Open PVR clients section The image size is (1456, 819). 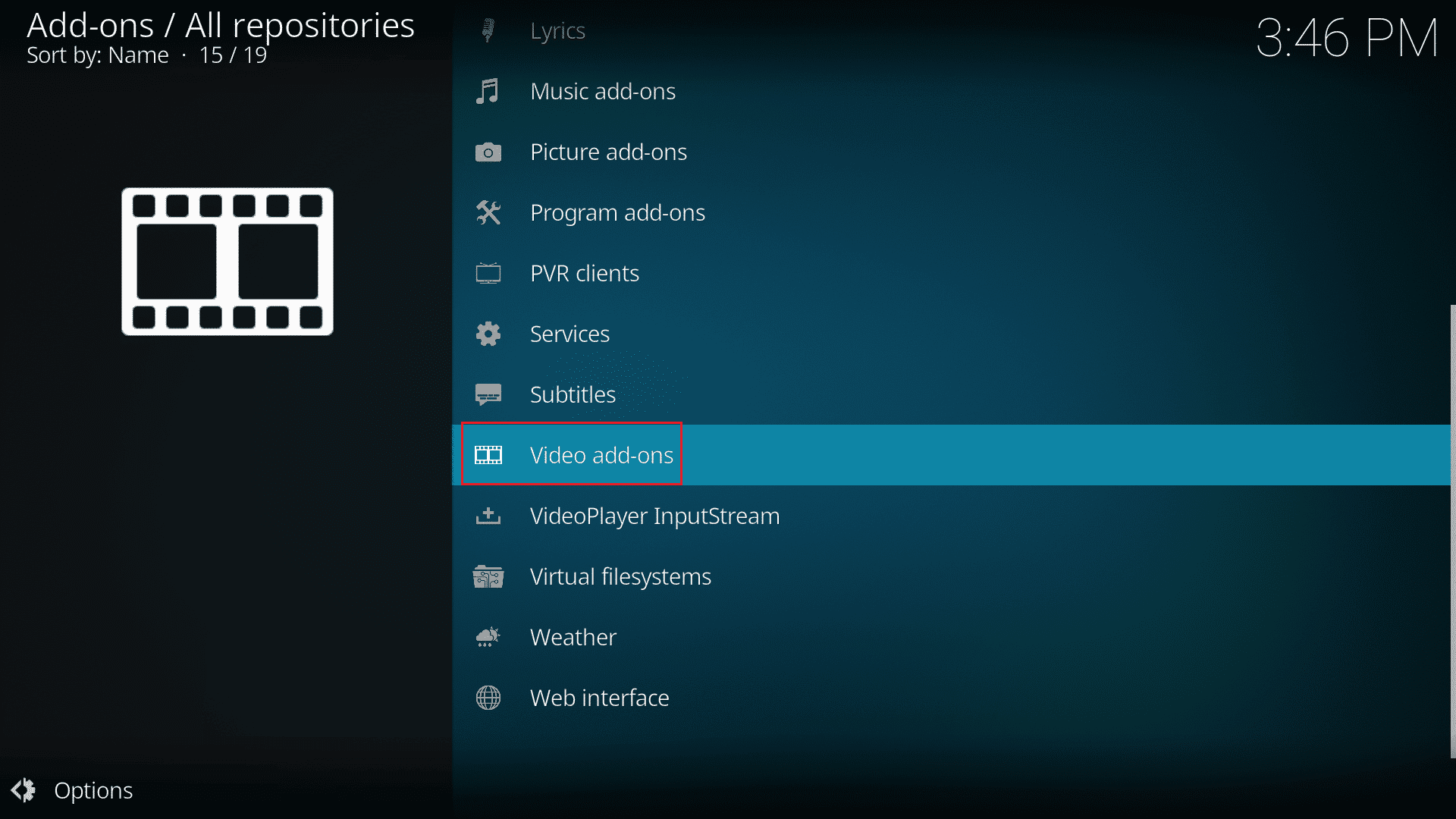click(585, 273)
